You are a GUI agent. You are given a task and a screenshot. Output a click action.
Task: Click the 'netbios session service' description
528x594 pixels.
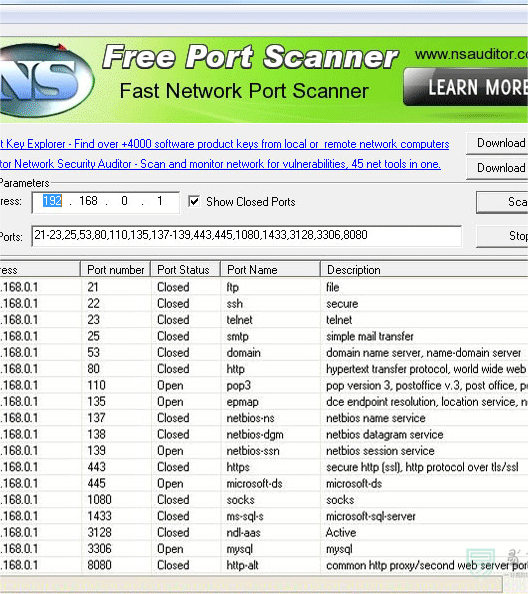tap(380, 451)
